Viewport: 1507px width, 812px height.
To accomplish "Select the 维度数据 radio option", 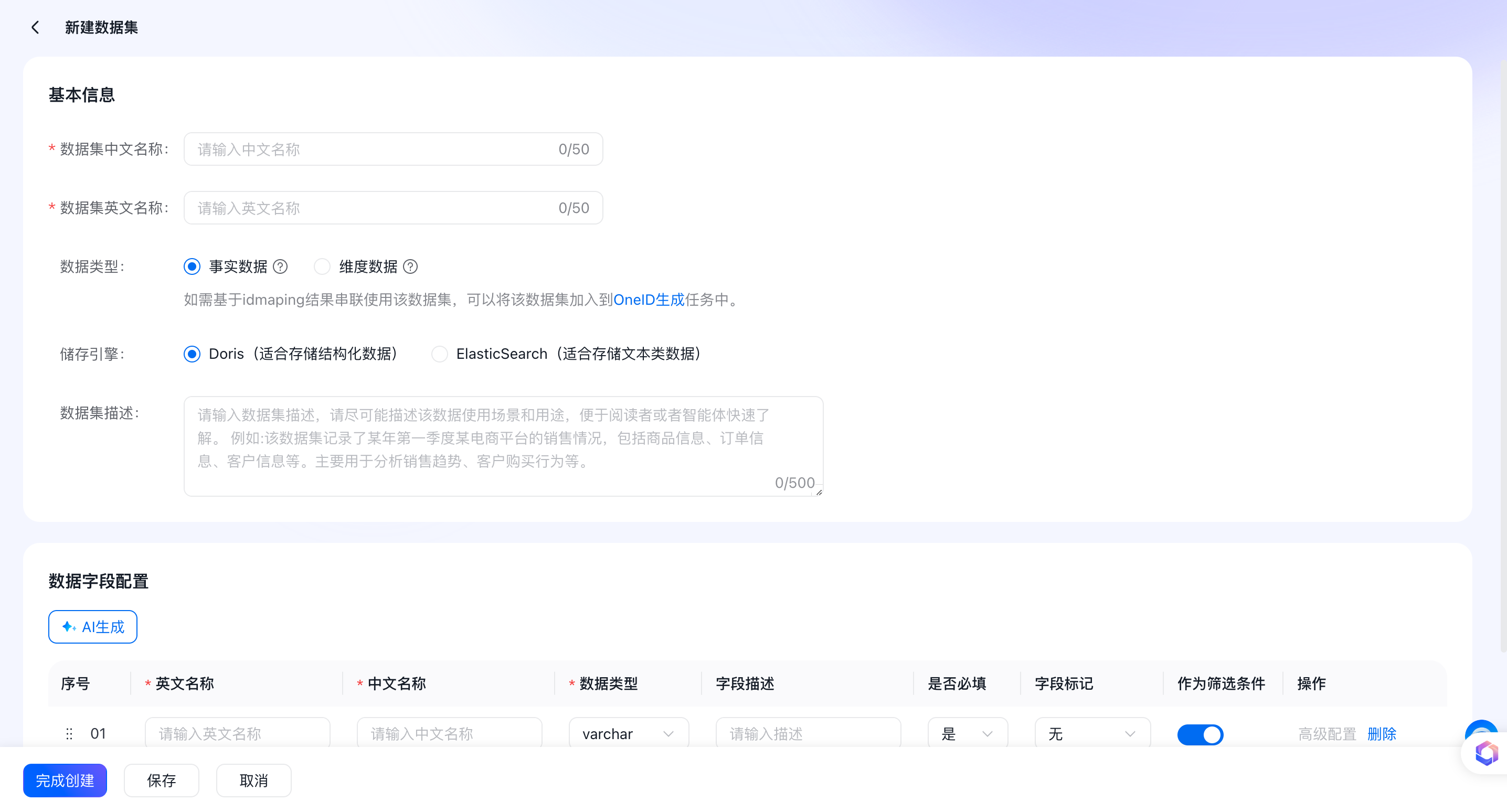I will [x=322, y=266].
